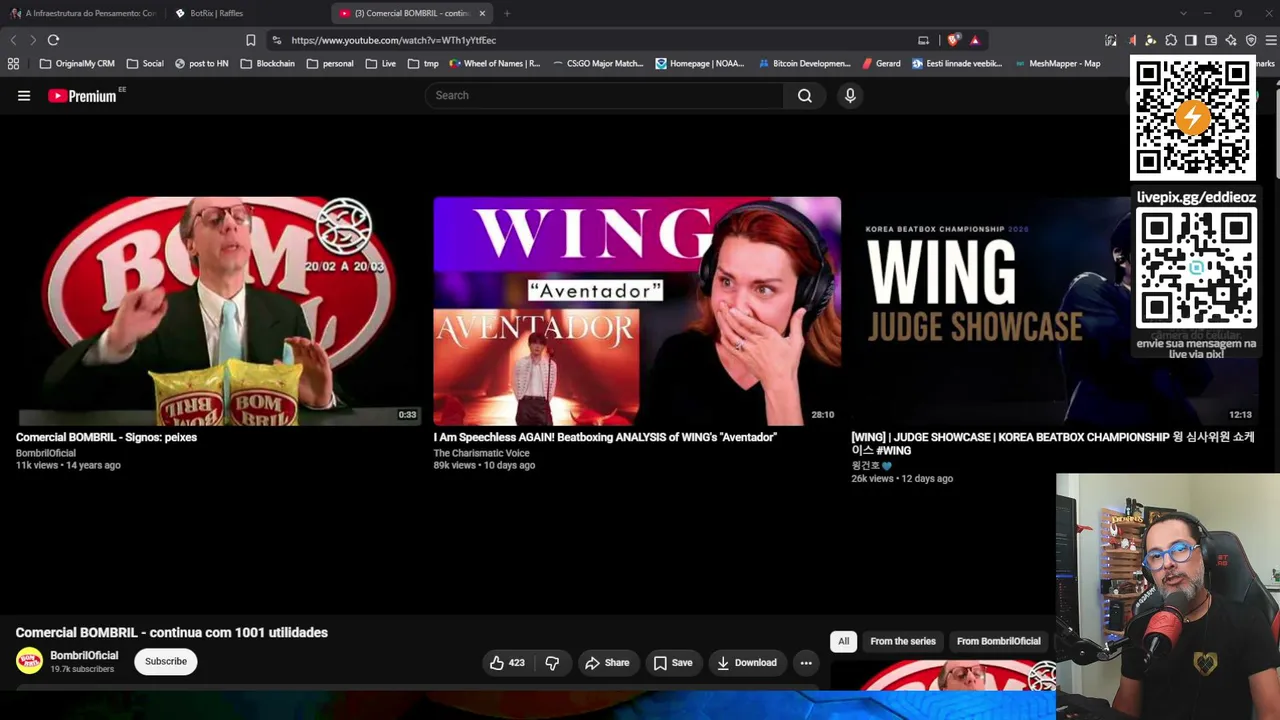This screenshot has width=1280, height=720.
Task: Open Brave Rewards triangle icon
Action: click(x=974, y=40)
